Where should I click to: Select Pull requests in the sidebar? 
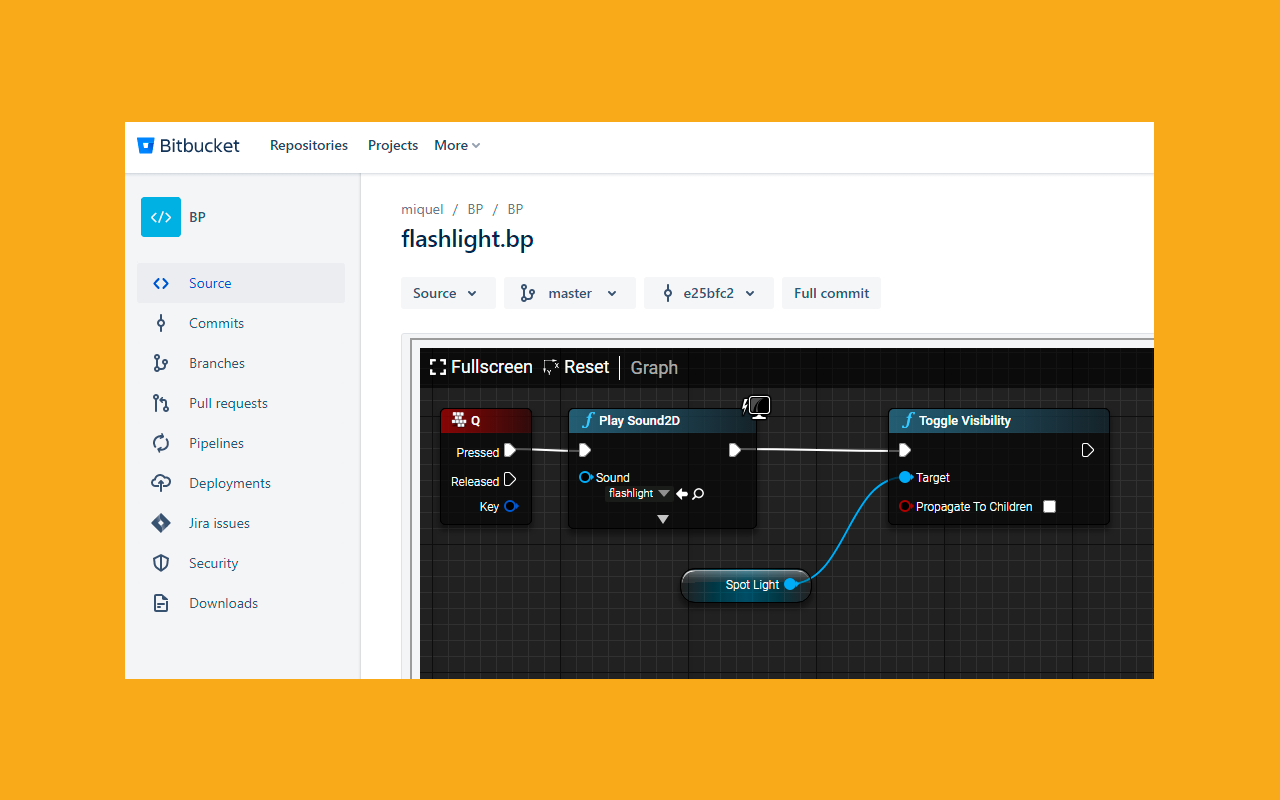pyautogui.click(x=241, y=403)
